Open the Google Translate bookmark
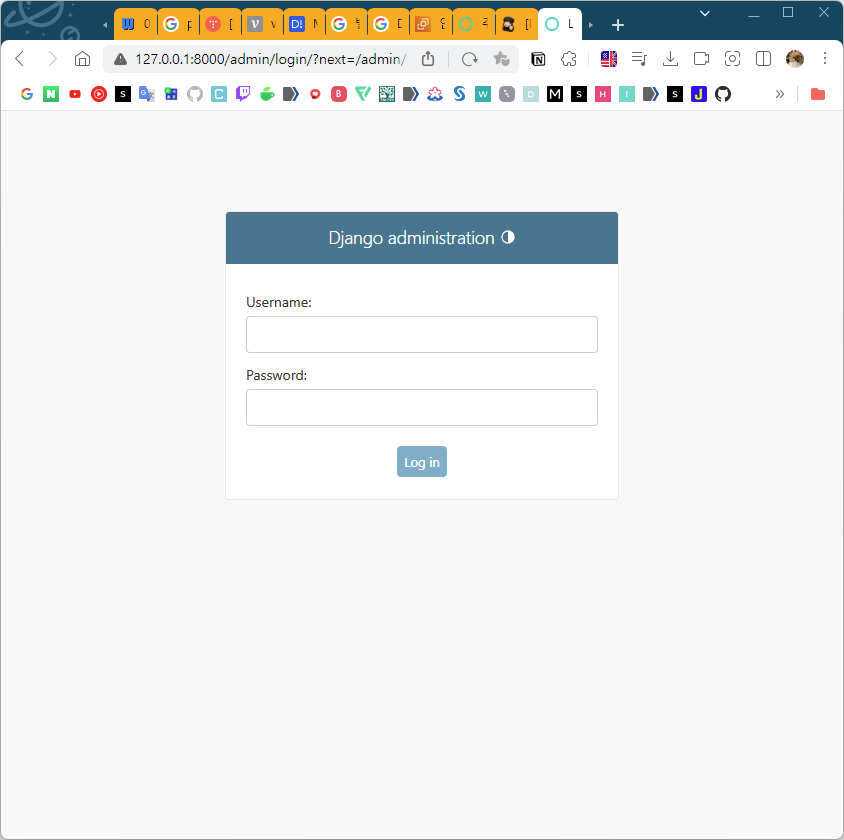This screenshot has height=840, width=844. [x=147, y=94]
